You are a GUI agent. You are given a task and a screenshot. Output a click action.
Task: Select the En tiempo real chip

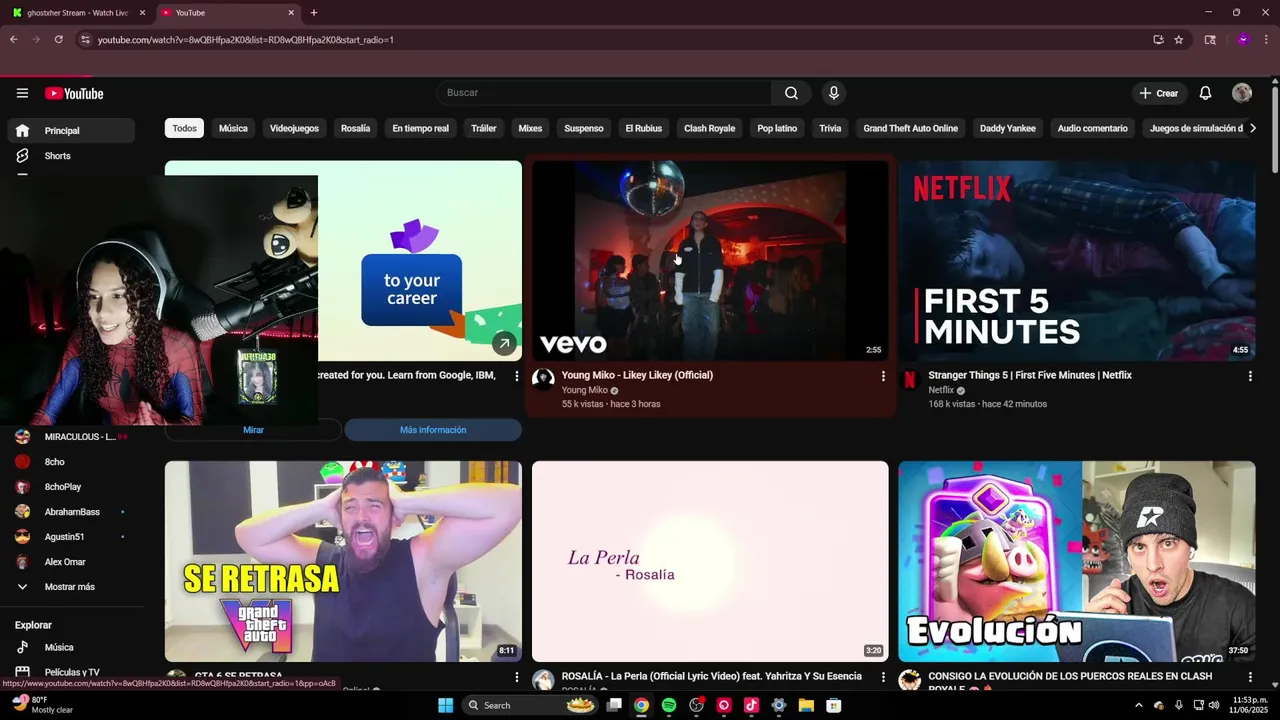point(420,128)
